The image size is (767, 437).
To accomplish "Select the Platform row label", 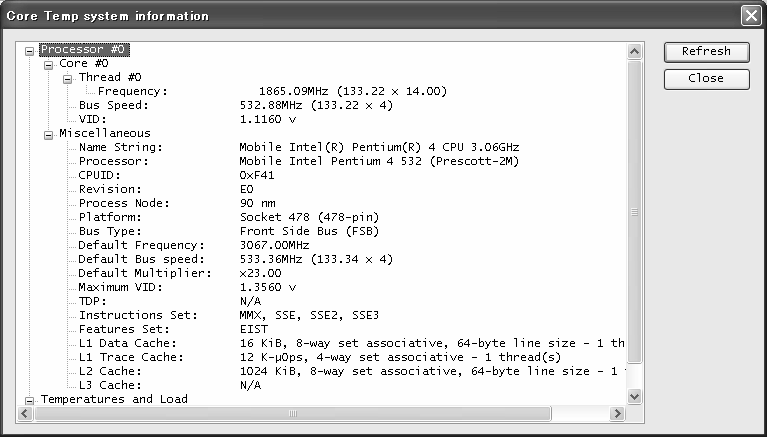I will click(110, 217).
